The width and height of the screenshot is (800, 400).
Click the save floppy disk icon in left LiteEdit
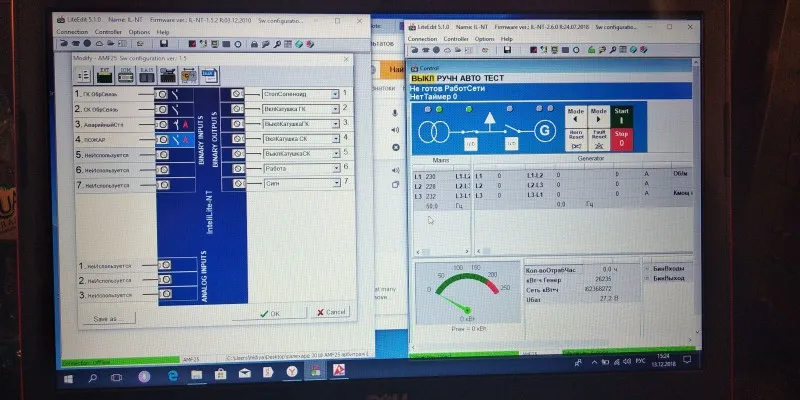click(164, 44)
